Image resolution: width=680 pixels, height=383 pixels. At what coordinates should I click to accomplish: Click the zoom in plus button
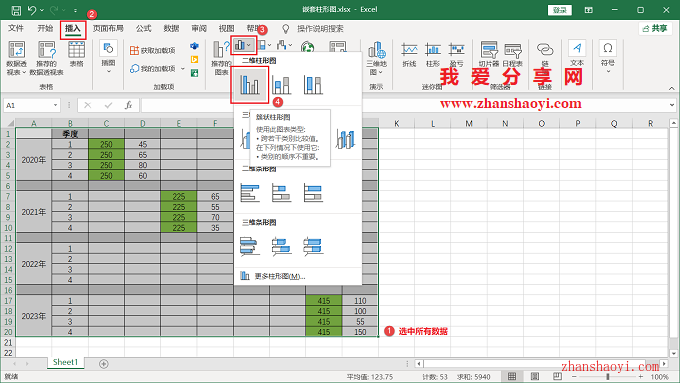[641, 376]
